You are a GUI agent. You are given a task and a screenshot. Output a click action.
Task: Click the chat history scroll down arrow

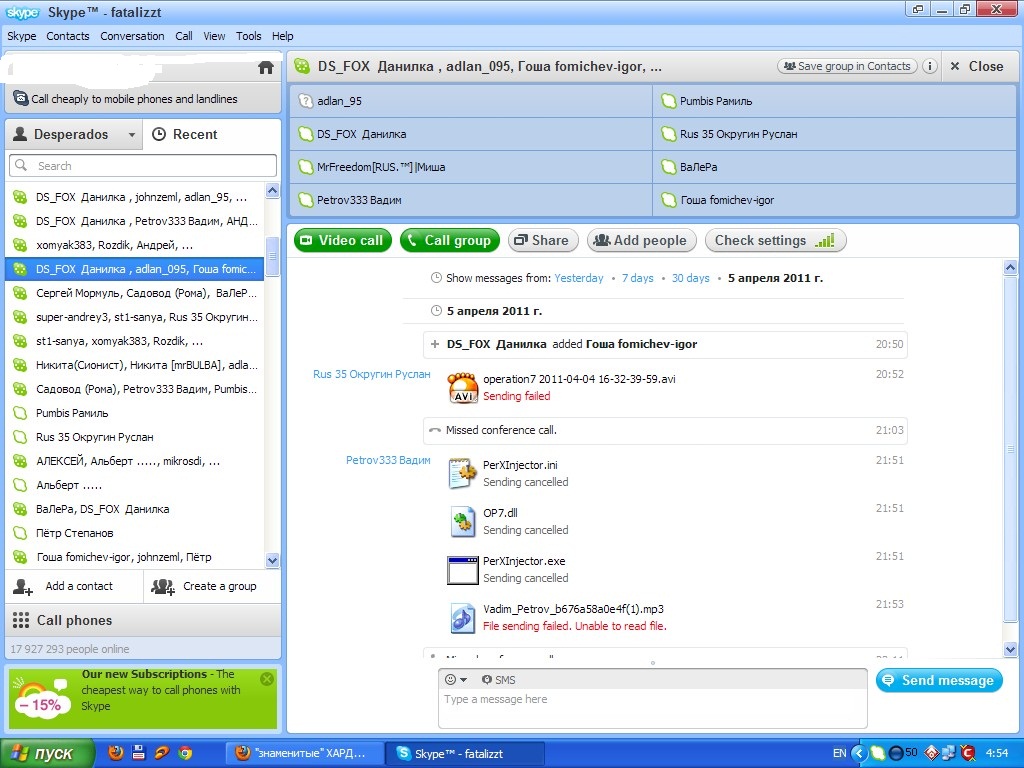[x=1010, y=649]
